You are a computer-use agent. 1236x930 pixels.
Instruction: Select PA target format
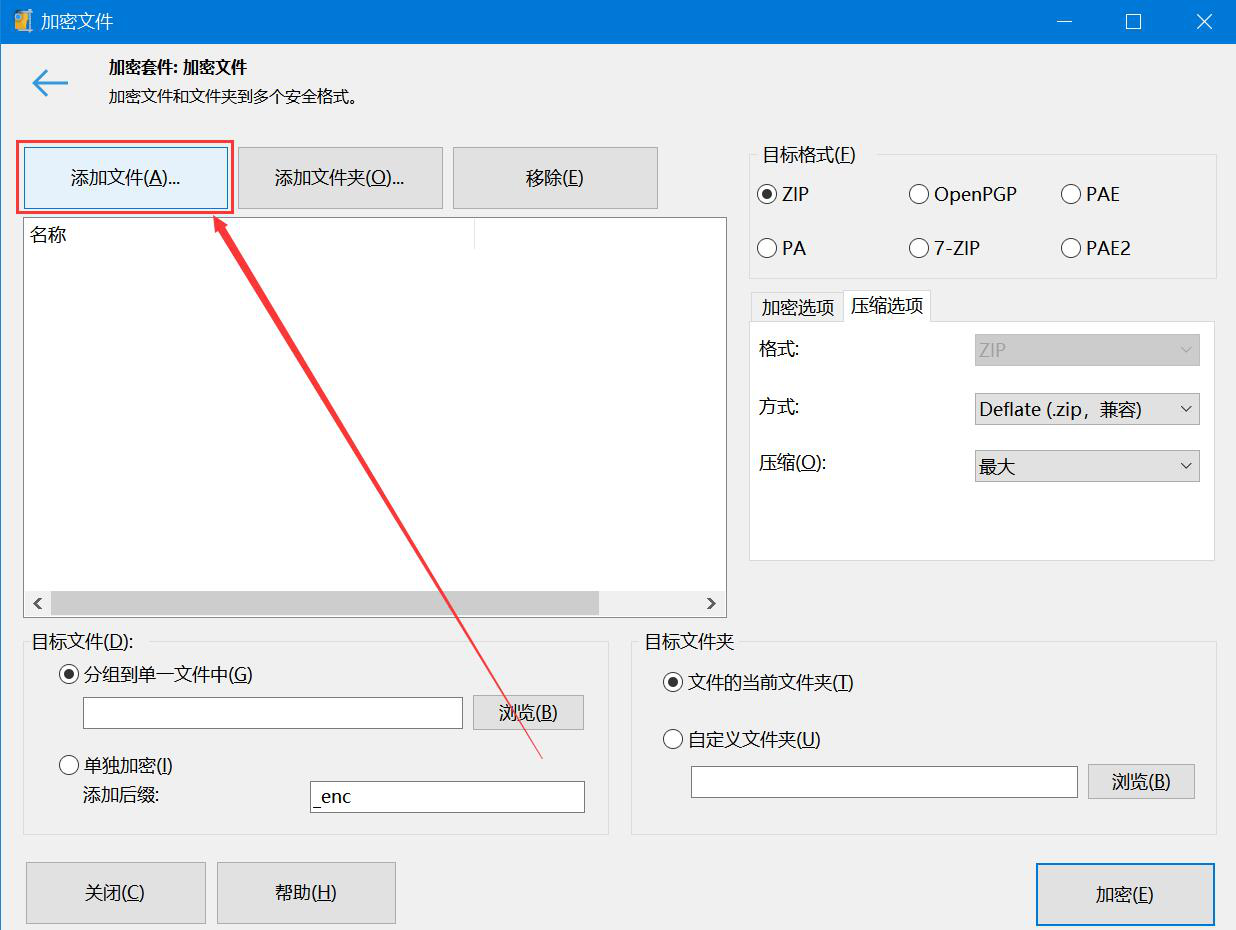(783, 248)
